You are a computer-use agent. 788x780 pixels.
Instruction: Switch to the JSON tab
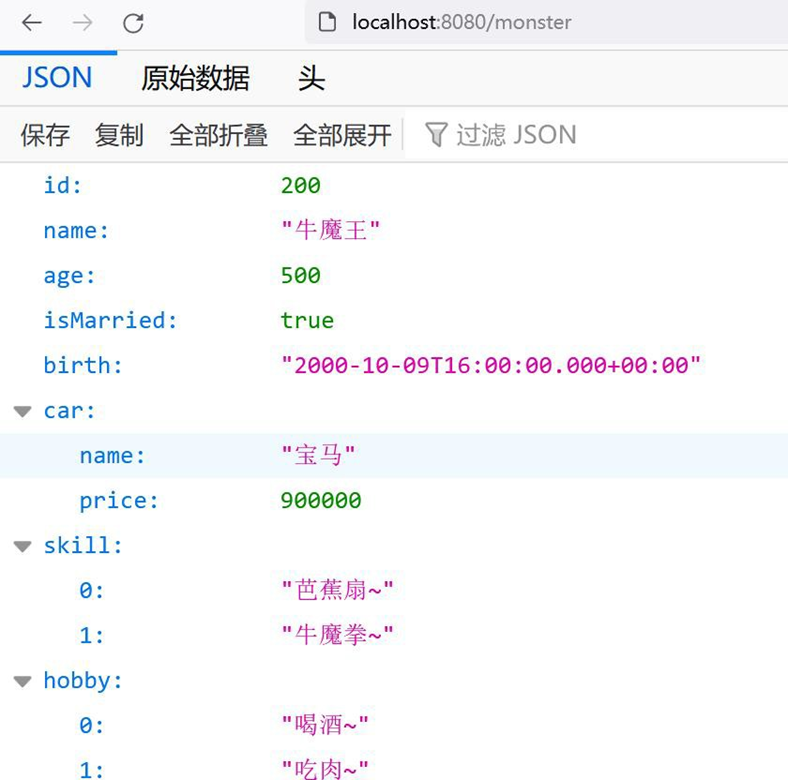(x=57, y=78)
